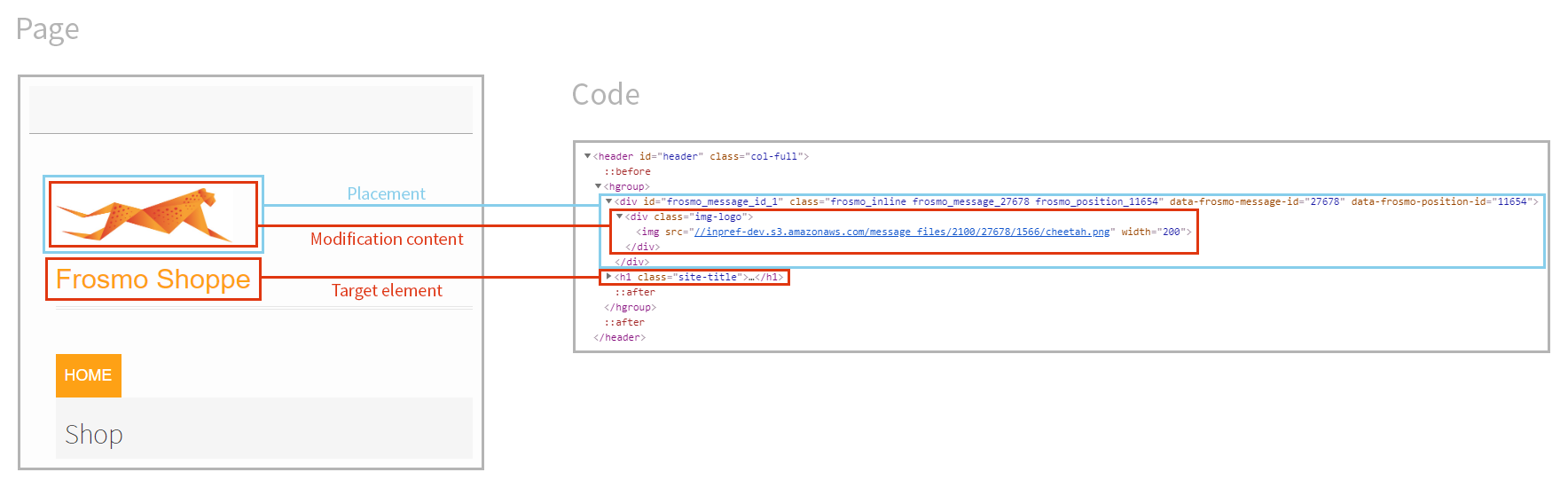
Task: Select the closing hgroup tag line
Action: click(630, 307)
